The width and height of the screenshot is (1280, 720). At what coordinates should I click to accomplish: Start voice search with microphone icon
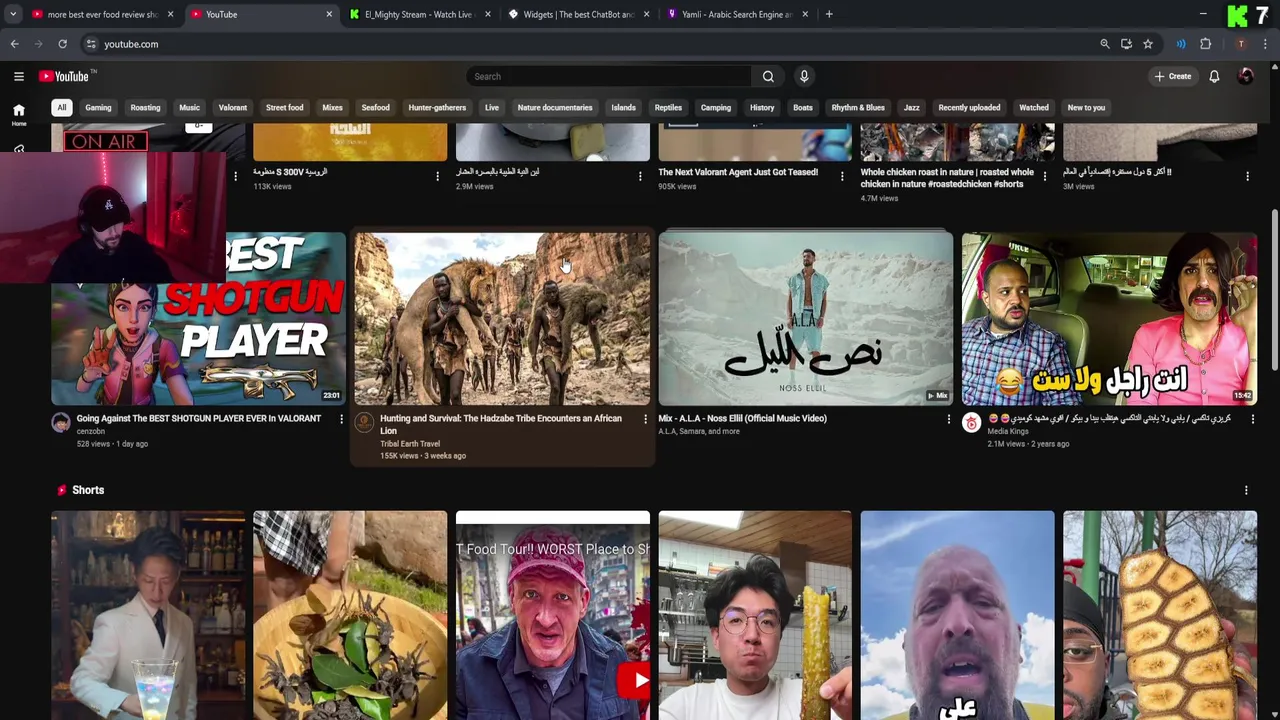coord(804,76)
